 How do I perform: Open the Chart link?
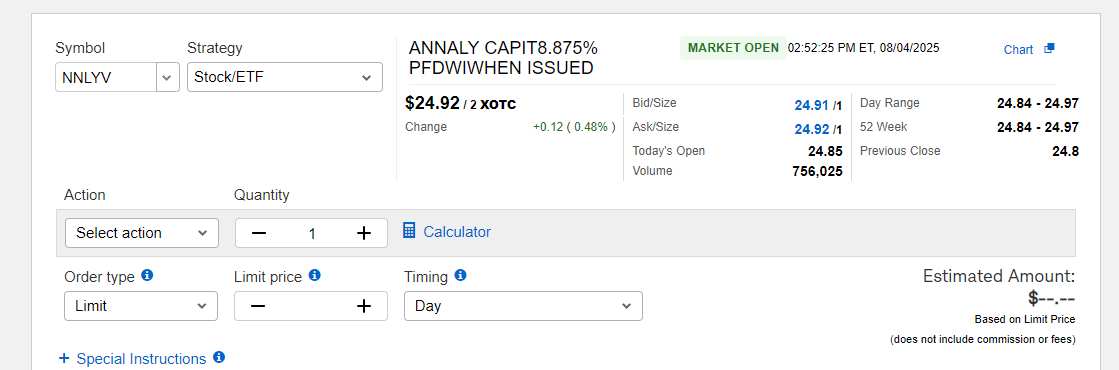coord(1018,49)
